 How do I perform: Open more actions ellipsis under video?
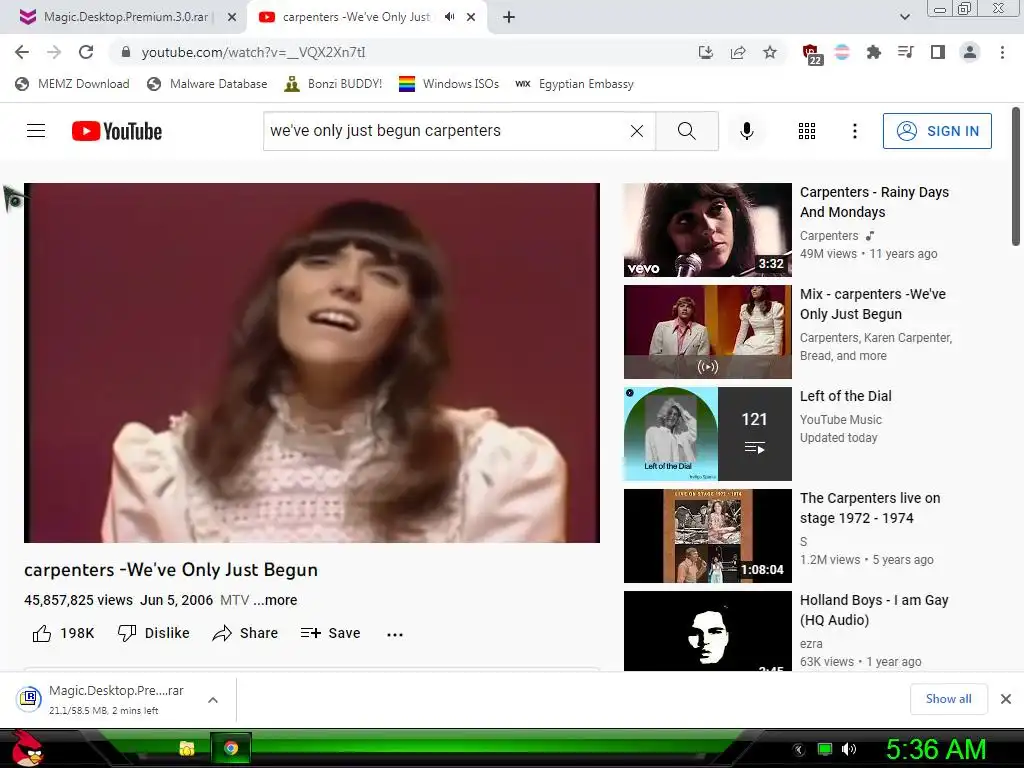[x=395, y=633]
